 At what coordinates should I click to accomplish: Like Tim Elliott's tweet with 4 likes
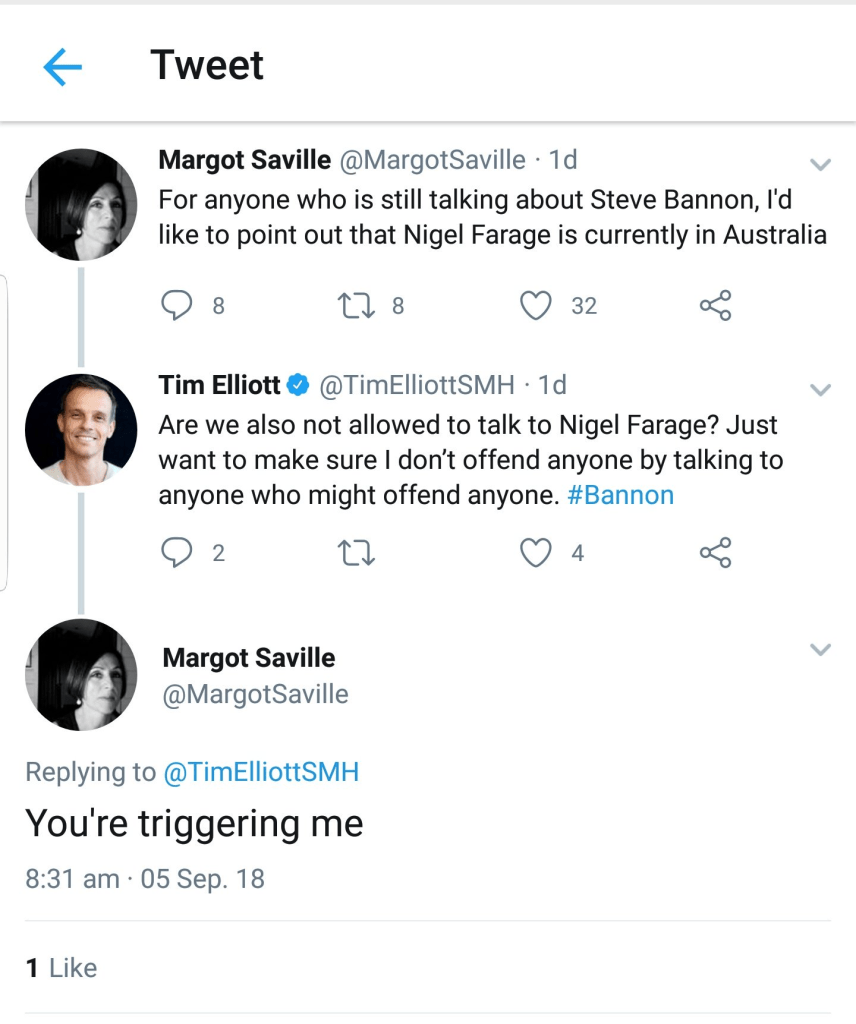537,552
